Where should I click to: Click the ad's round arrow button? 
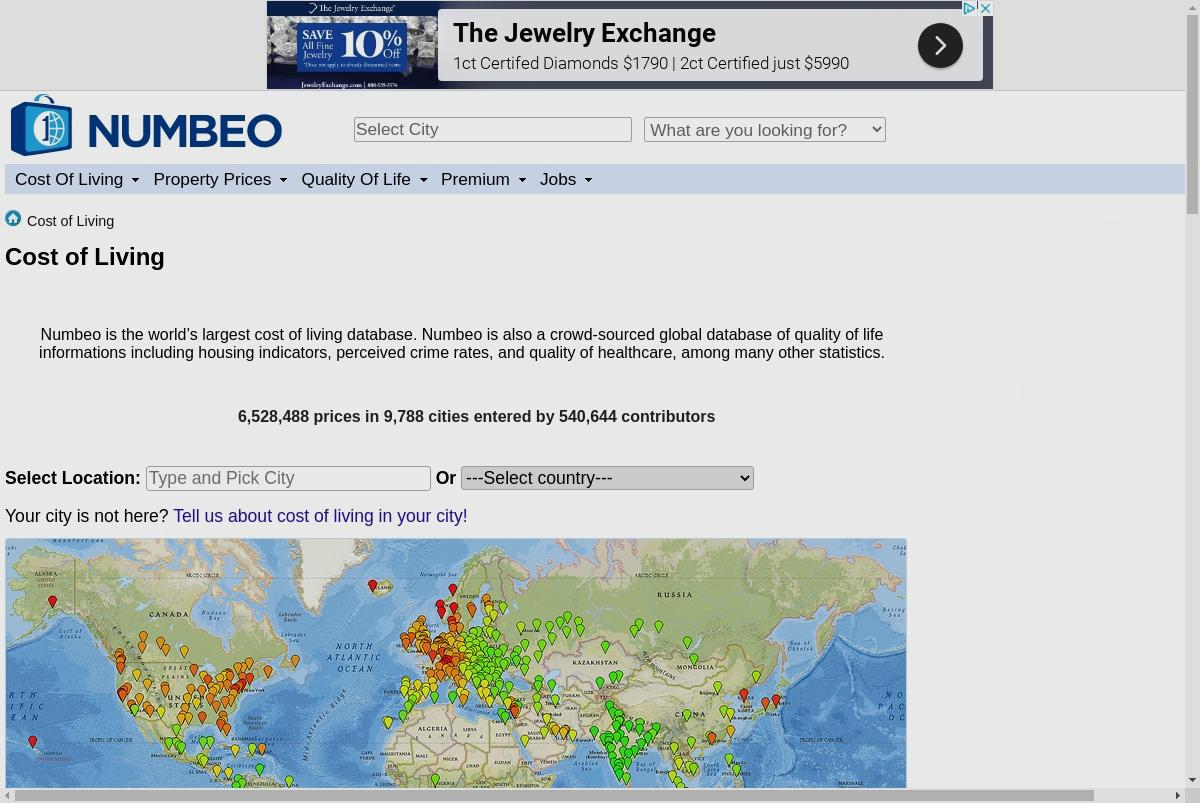(x=940, y=45)
